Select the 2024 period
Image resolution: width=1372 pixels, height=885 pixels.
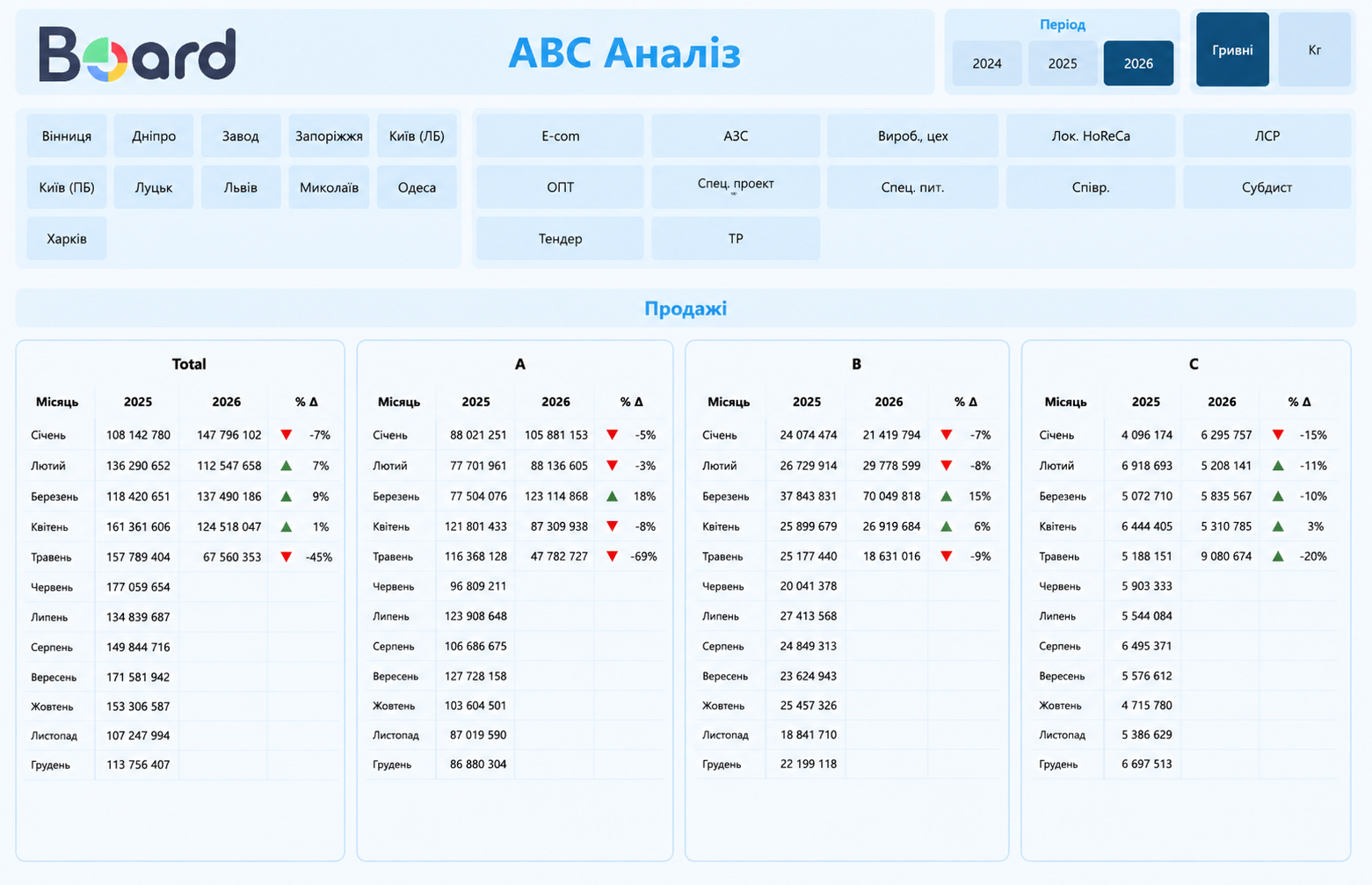point(987,63)
